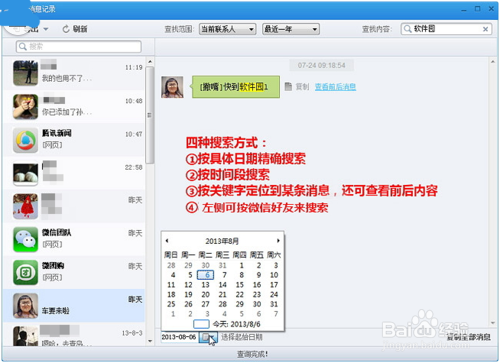The width and height of the screenshot is (499, 363).
Task: Click the 复制 copy button beside the message
Action: coord(297,87)
